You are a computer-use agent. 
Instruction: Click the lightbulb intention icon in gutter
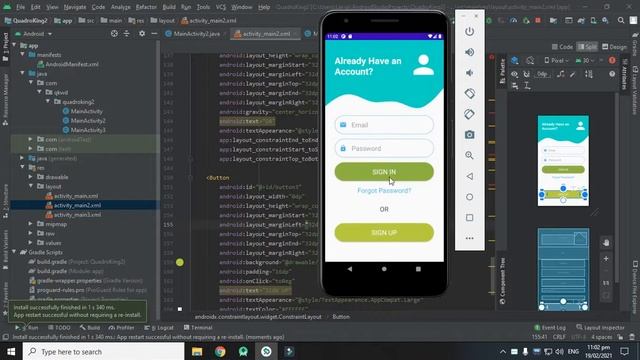(180, 262)
